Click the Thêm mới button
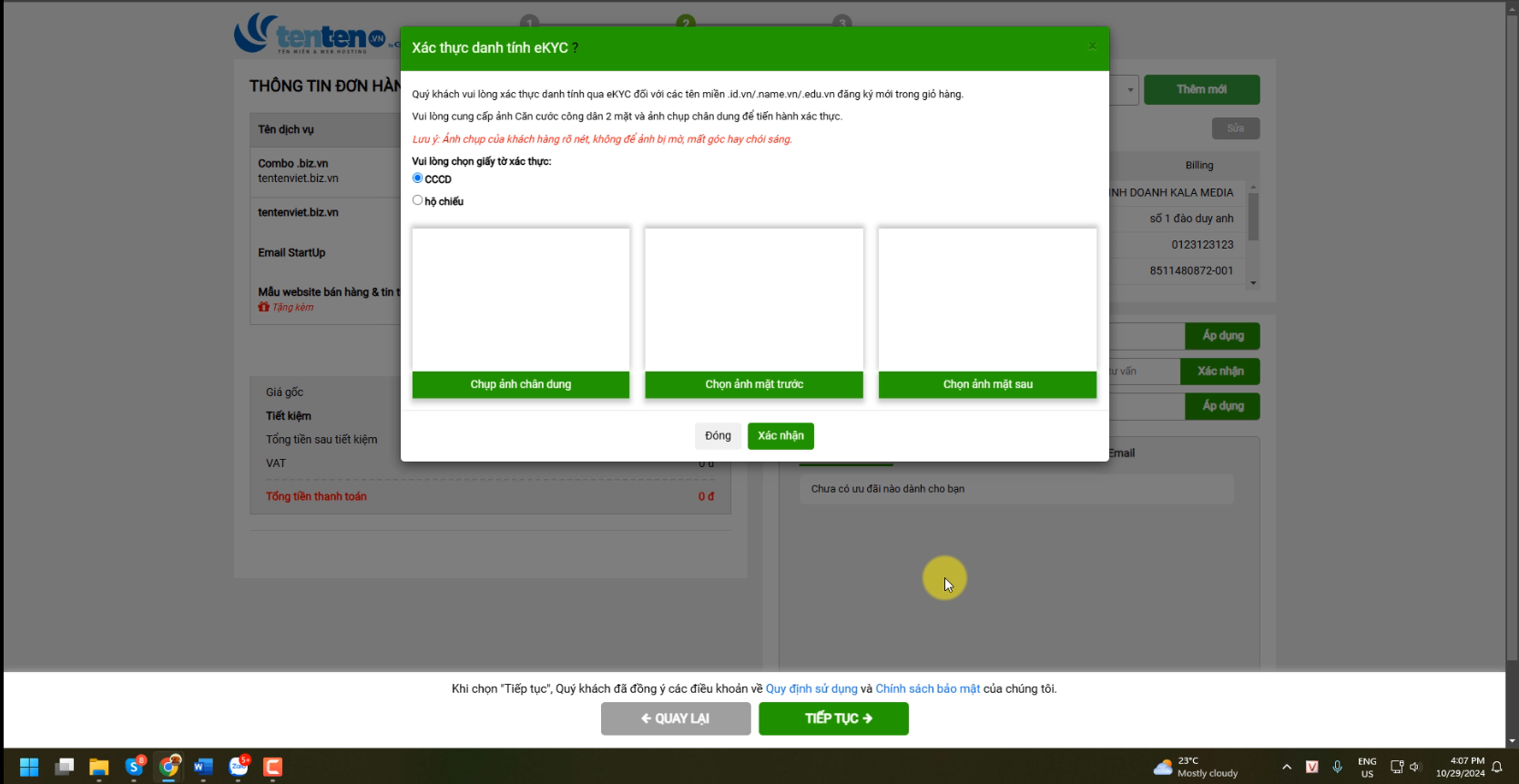Screen dimensions: 1519x784 tap(1201, 89)
